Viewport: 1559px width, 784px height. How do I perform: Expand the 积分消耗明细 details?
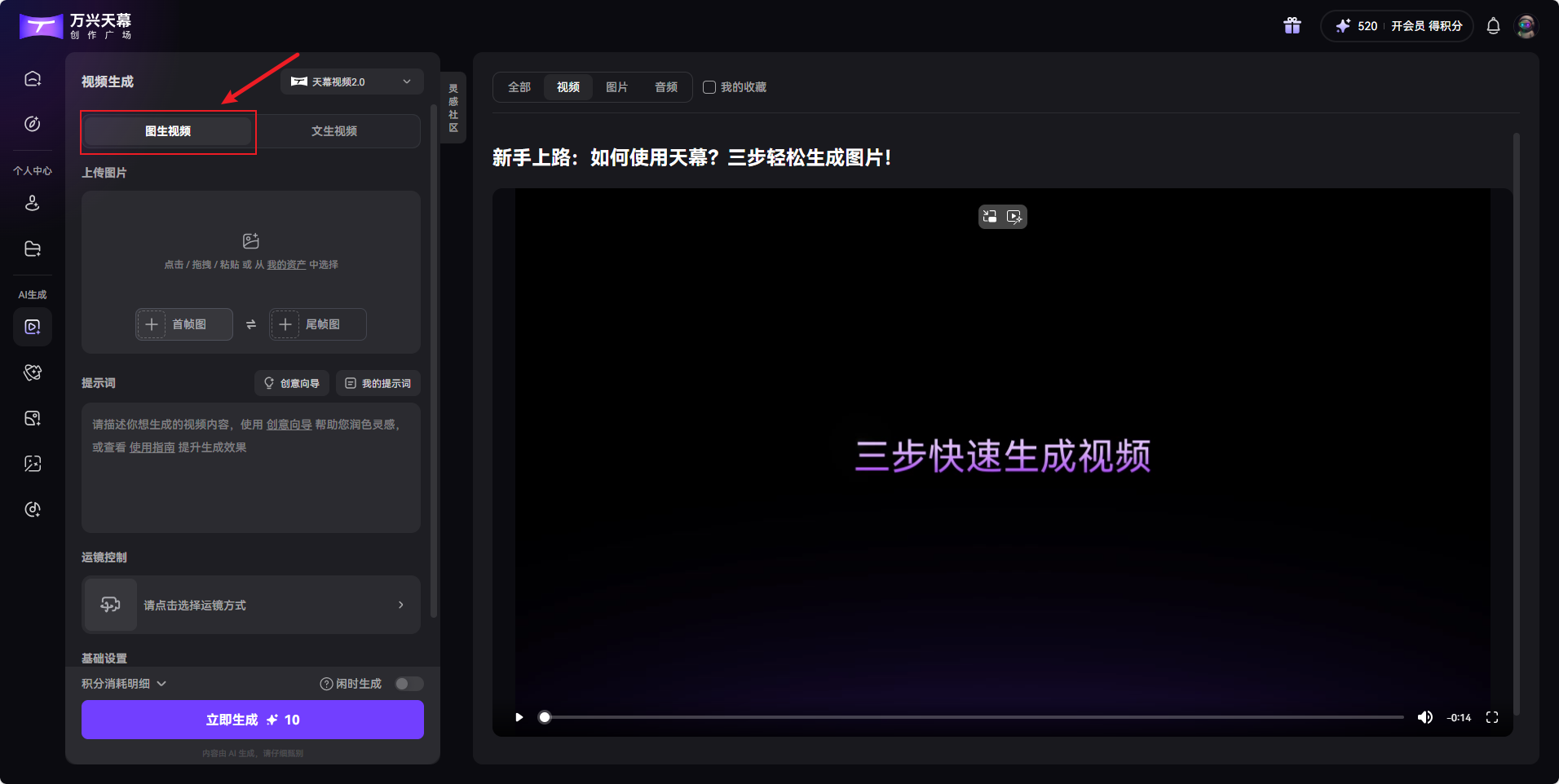point(122,684)
